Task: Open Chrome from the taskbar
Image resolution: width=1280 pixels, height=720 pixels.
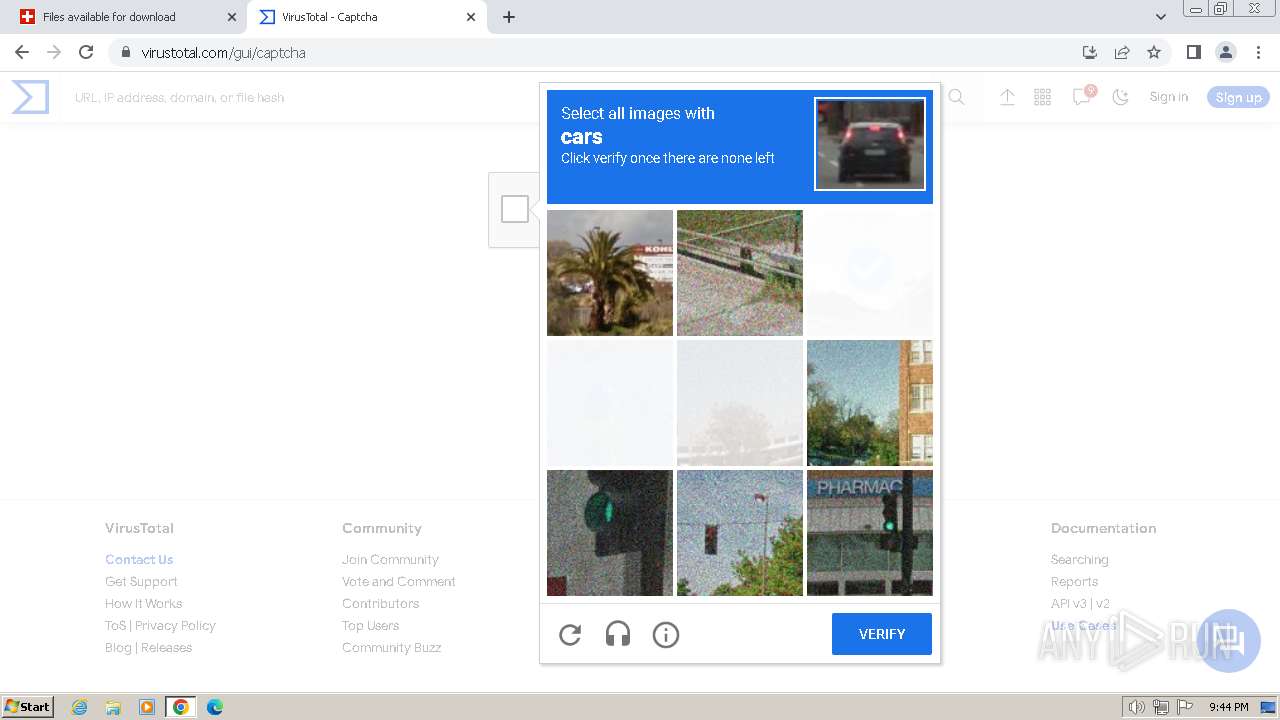Action: tap(180, 707)
